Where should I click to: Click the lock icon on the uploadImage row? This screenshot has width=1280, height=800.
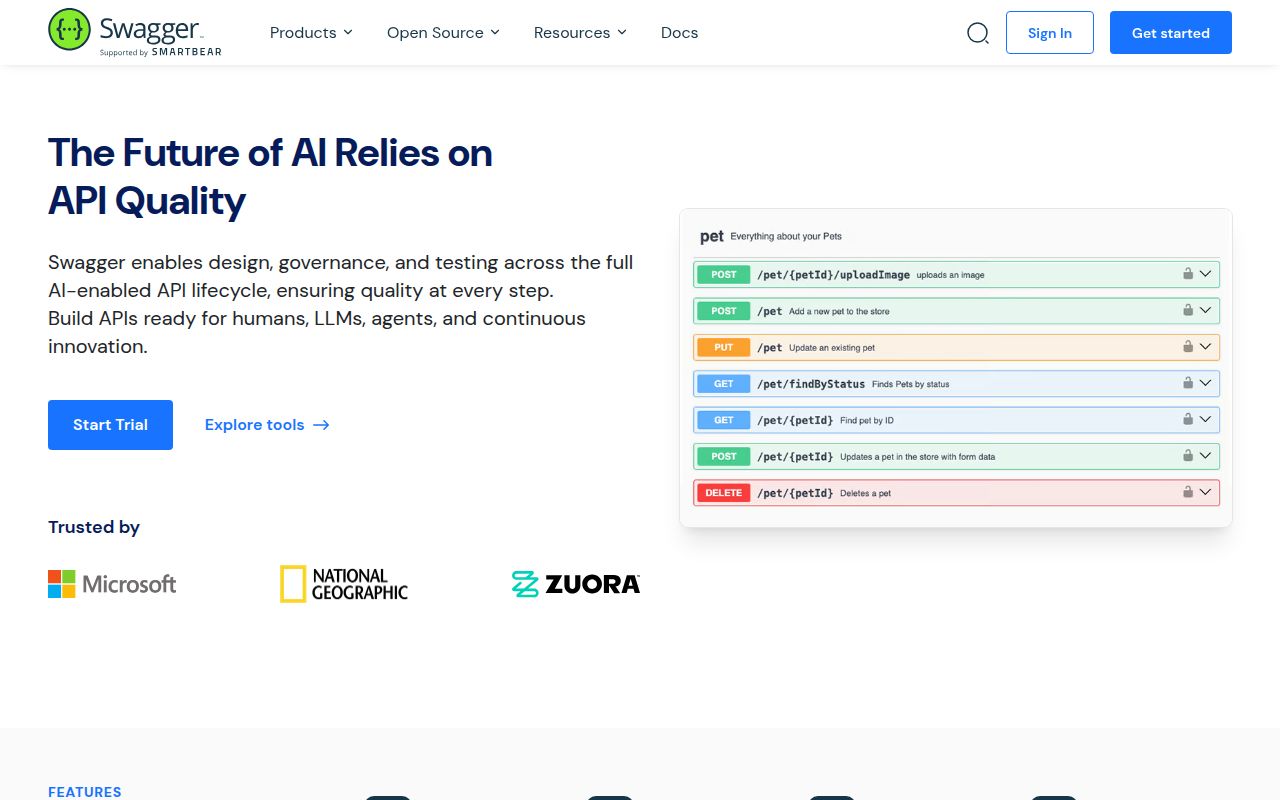coord(1188,274)
